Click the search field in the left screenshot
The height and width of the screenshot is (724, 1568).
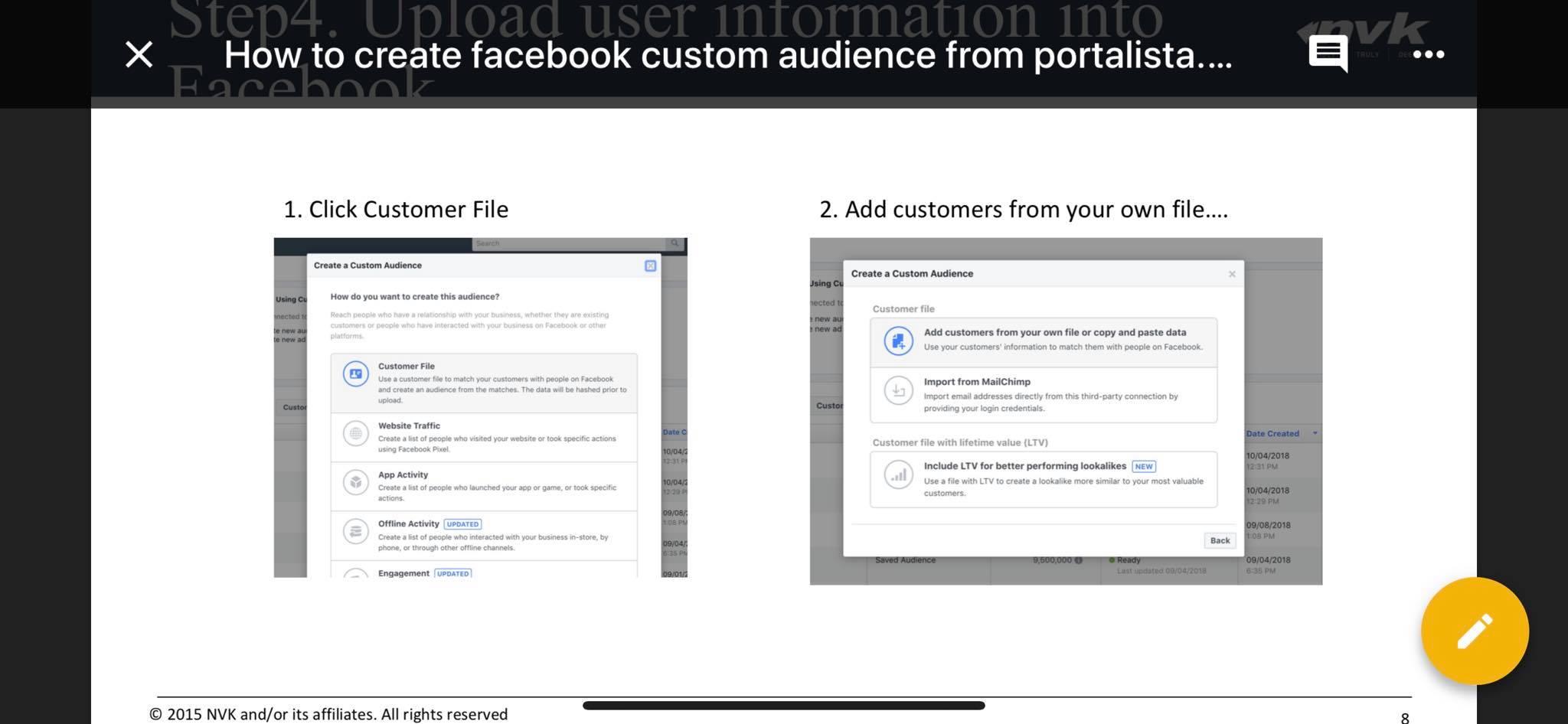click(570, 243)
